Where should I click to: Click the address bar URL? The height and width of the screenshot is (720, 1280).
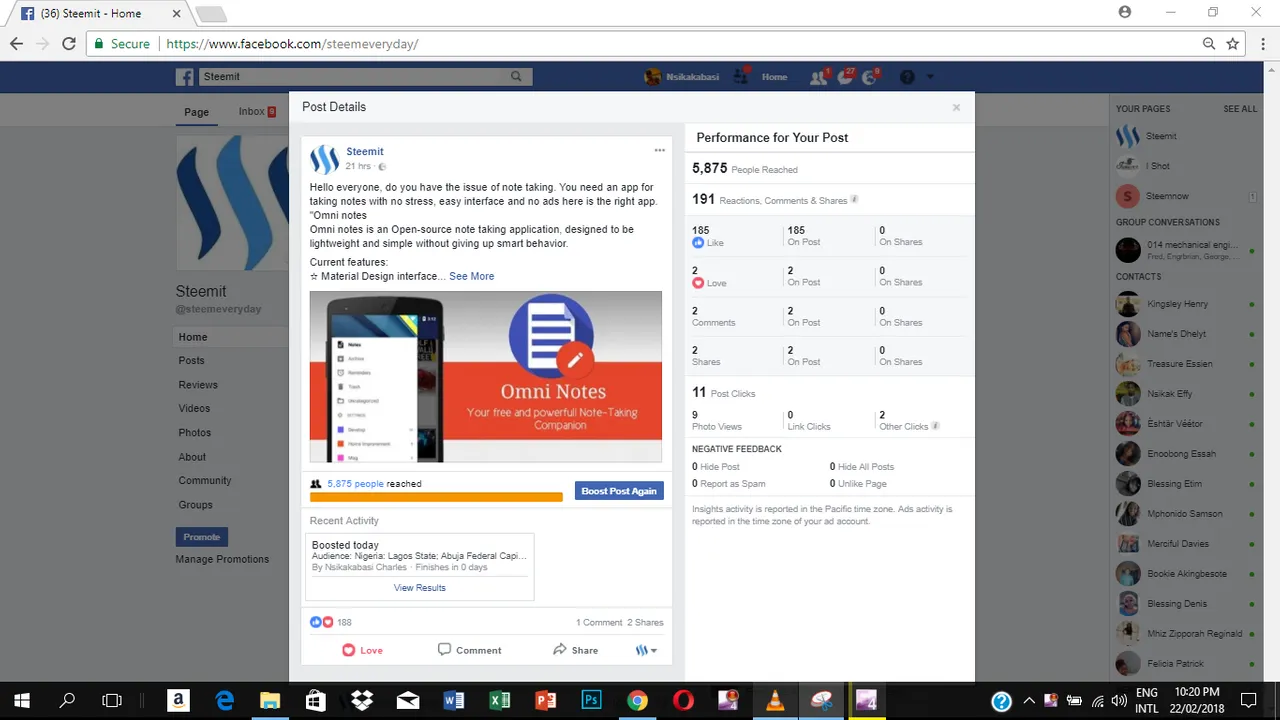click(292, 44)
